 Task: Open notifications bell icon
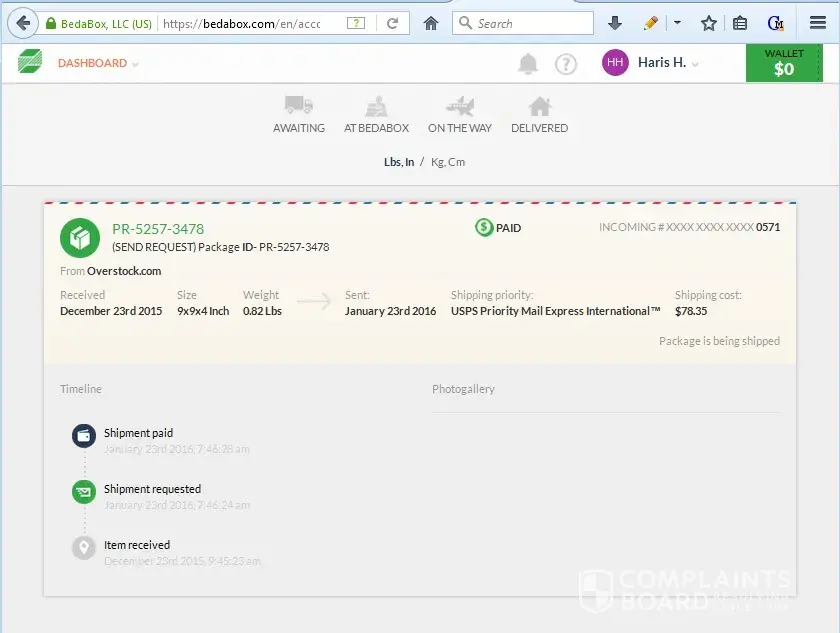tap(528, 64)
